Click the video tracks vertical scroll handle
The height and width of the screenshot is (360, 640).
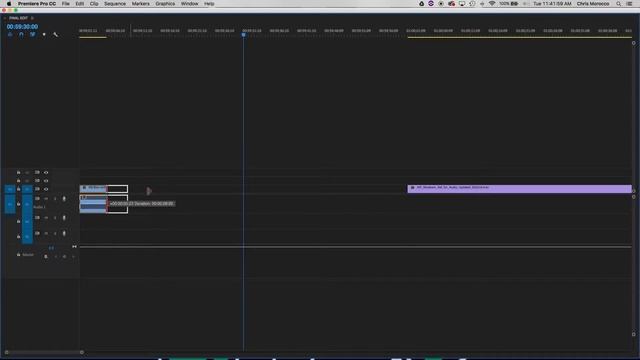pyautogui.click(x=633, y=43)
